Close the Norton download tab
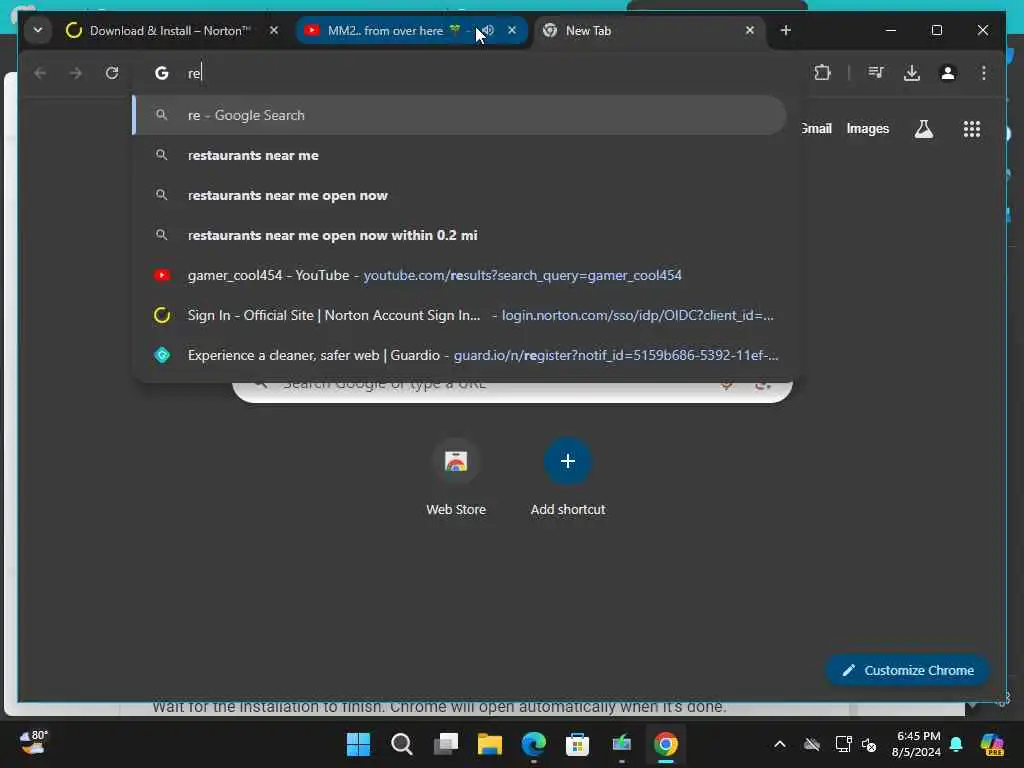This screenshot has height=768, width=1024. 274,30
